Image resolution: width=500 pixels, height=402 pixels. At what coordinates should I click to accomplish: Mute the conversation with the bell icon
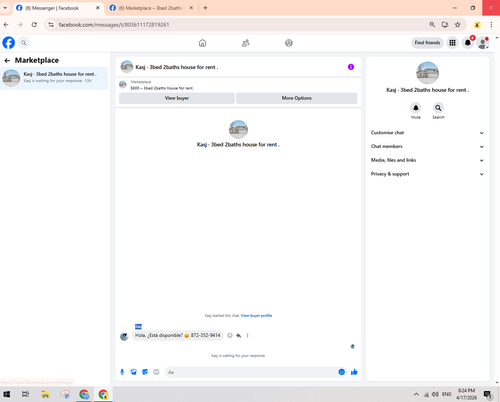[416, 108]
